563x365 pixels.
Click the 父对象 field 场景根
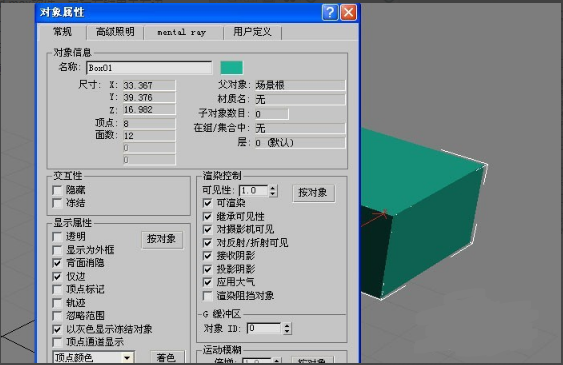coord(300,85)
